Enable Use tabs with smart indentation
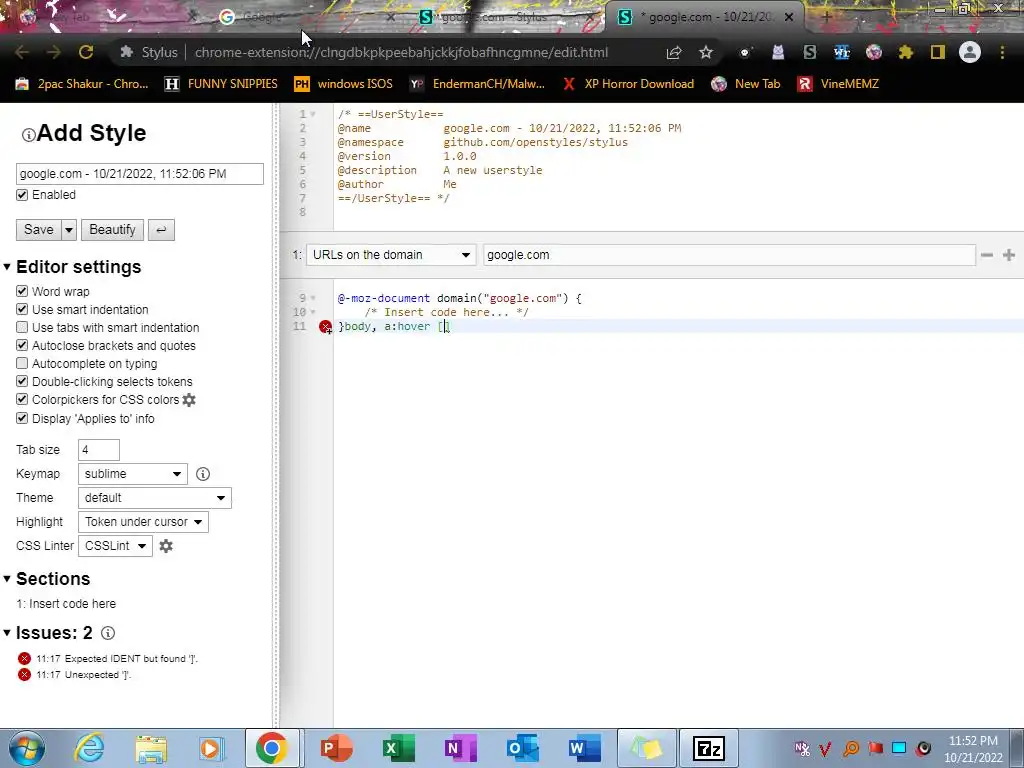 (22, 327)
